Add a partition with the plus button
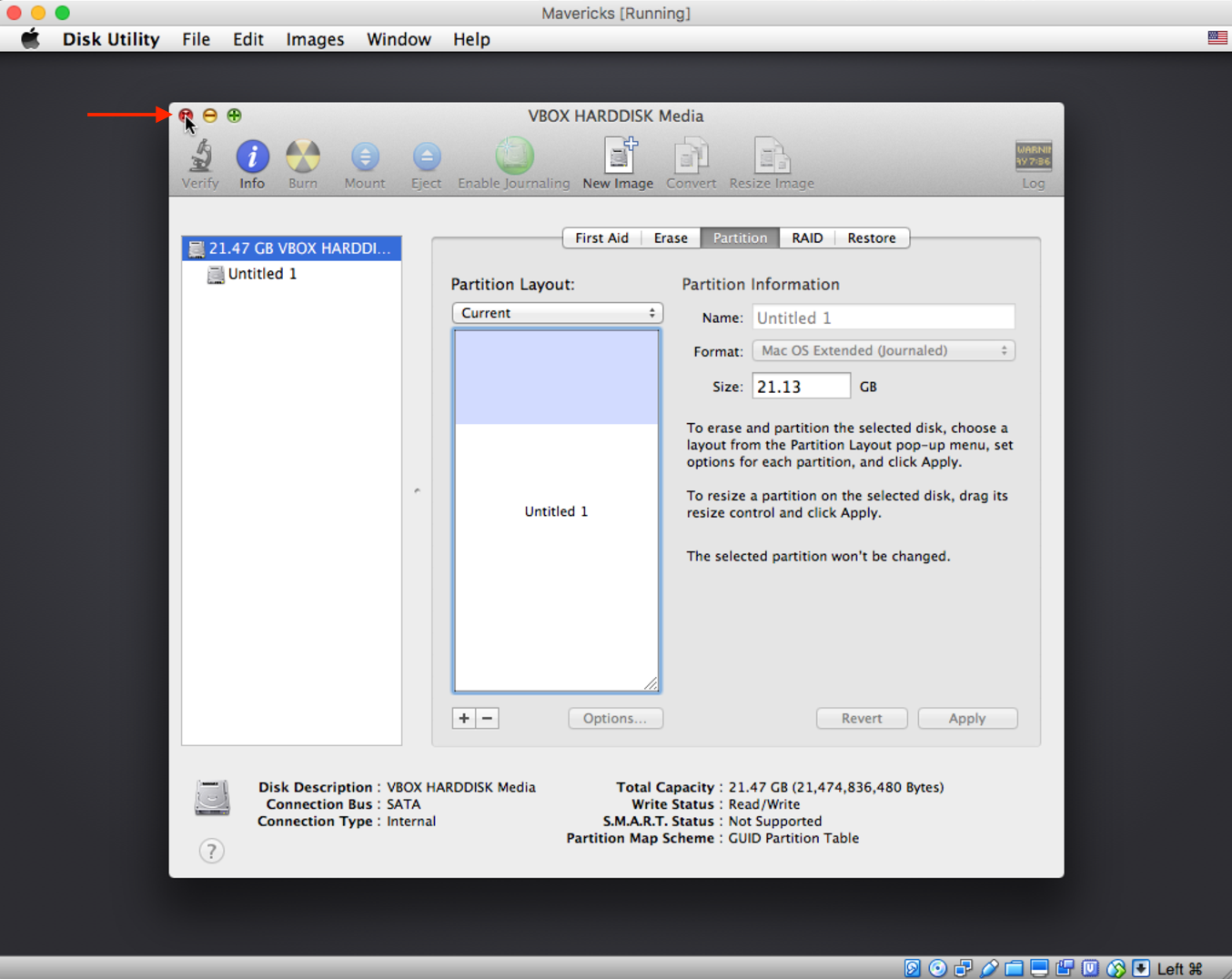The width and height of the screenshot is (1232, 979). click(x=464, y=719)
